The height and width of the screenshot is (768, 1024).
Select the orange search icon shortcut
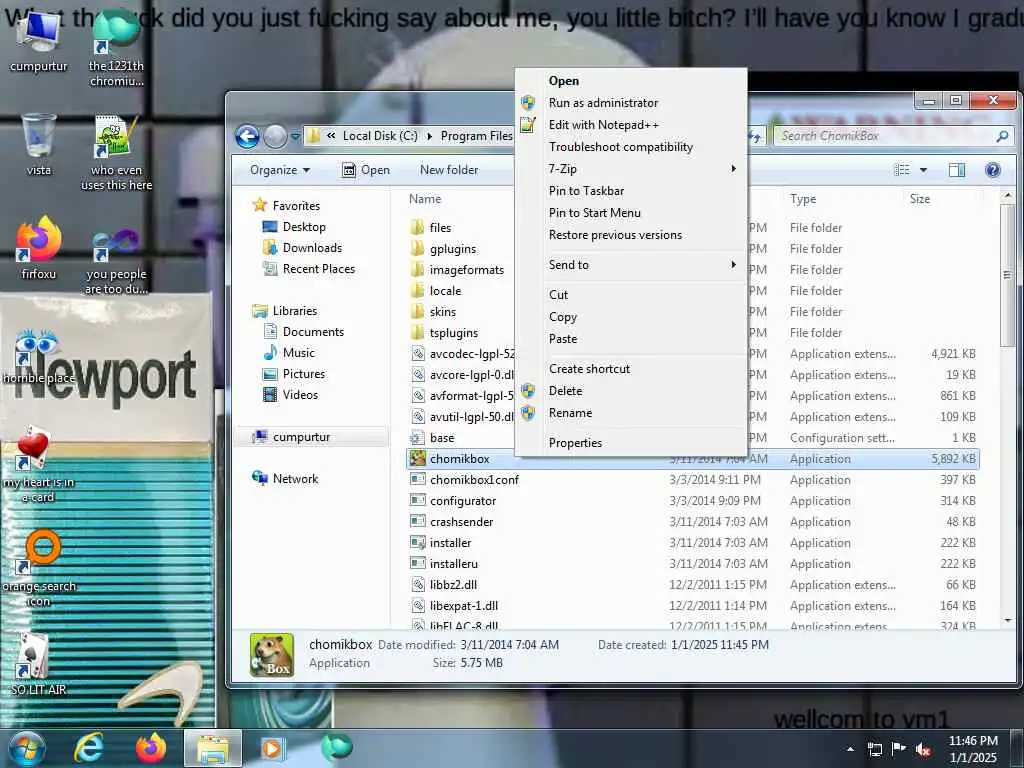click(39, 568)
